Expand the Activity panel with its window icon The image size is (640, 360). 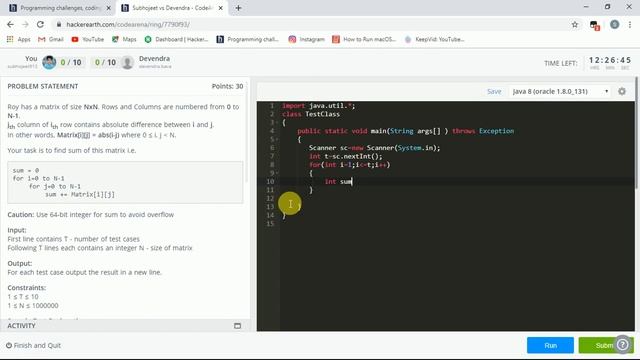[x=238, y=326]
